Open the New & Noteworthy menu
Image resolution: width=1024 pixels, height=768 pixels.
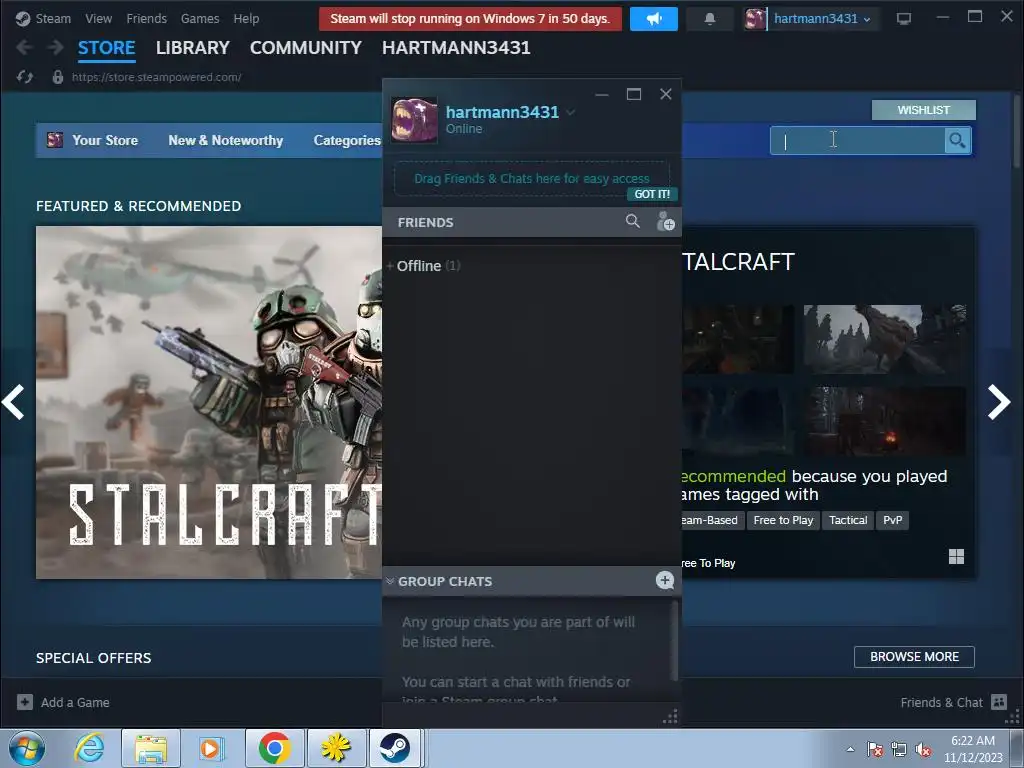pos(226,140)
